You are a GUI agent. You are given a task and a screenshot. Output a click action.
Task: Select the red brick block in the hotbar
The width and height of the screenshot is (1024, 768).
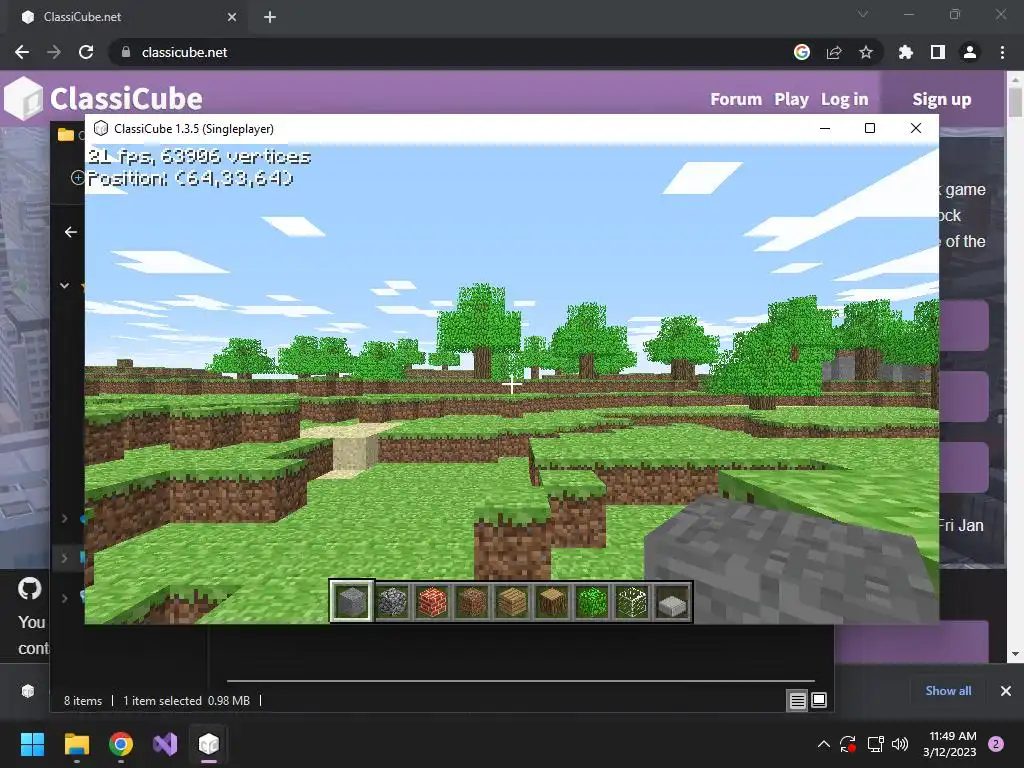tap(432, 601)
